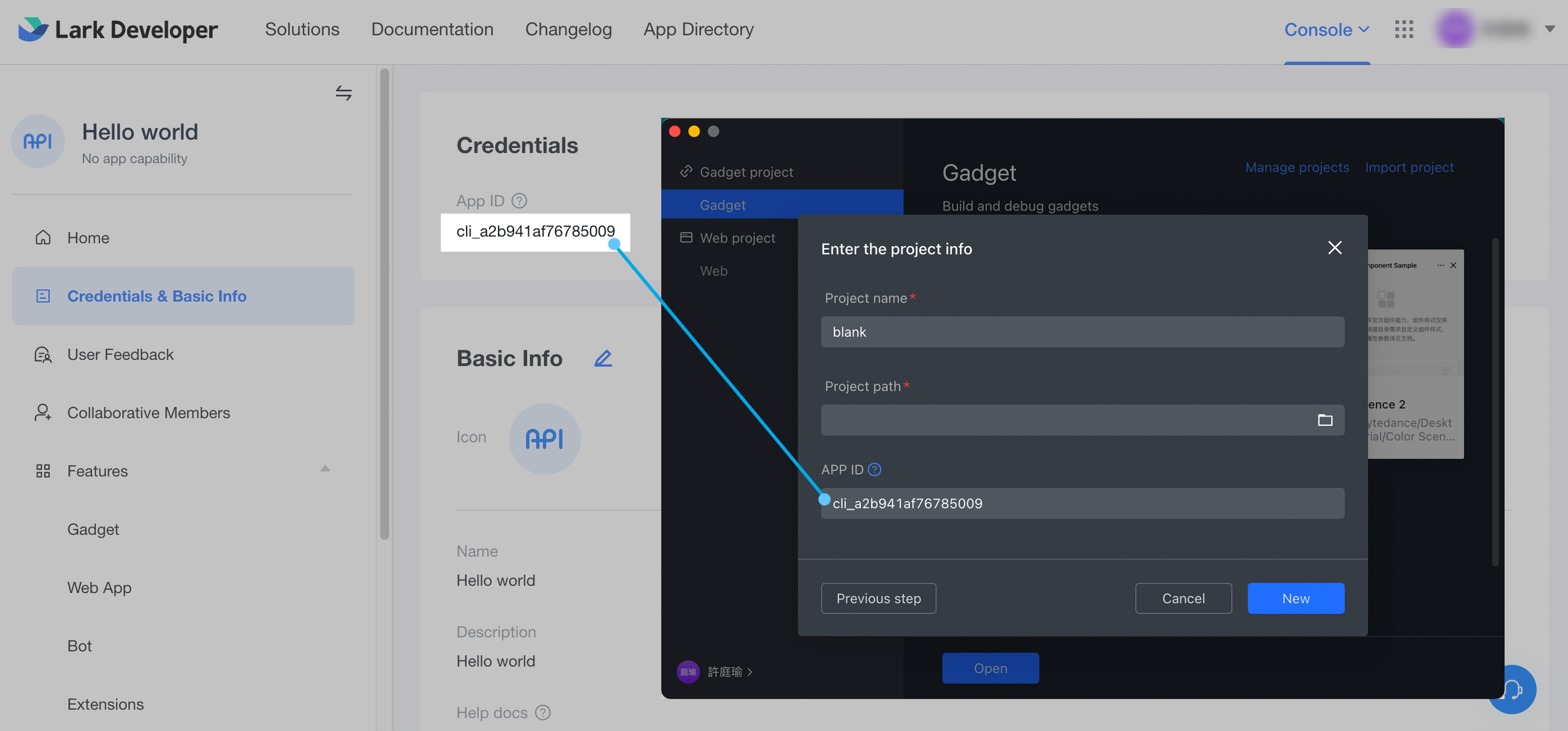Viewport: 1568px width, 731px height.
Task: Expand the user account dropdown arrow
Action: tap(1549, 29)
